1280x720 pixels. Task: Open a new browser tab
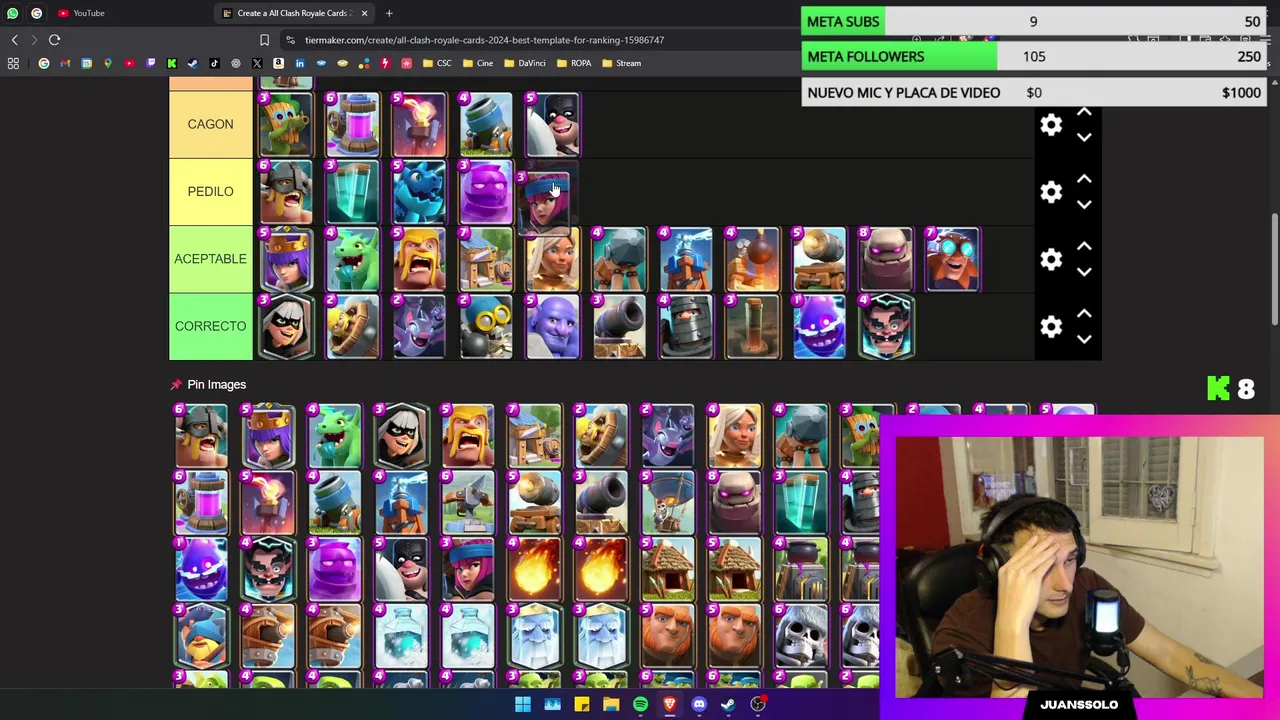coord(389,13)
